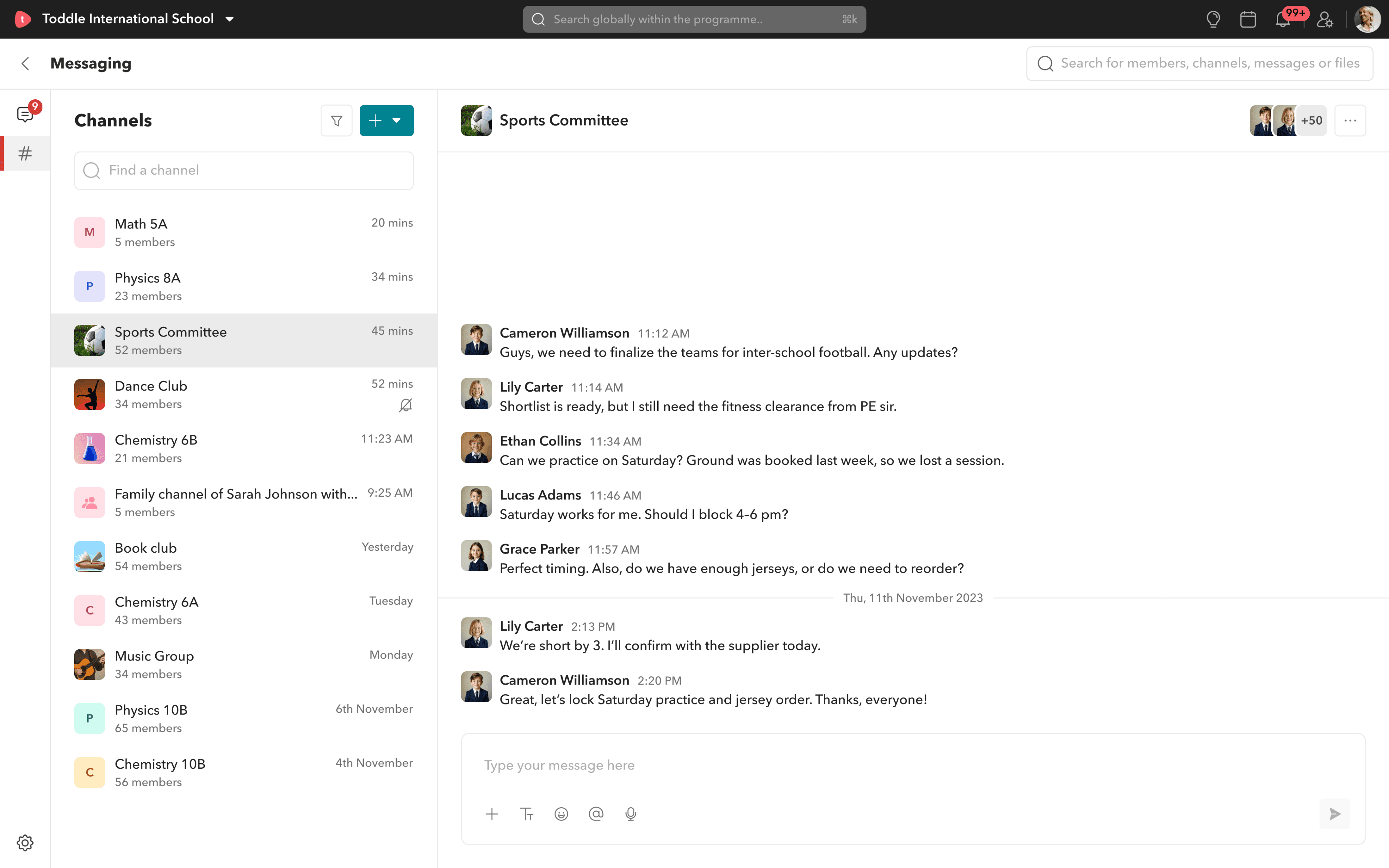The image size is (1389, 868).
Task: Click the Find a channel field
Action: tap(243, 171)
